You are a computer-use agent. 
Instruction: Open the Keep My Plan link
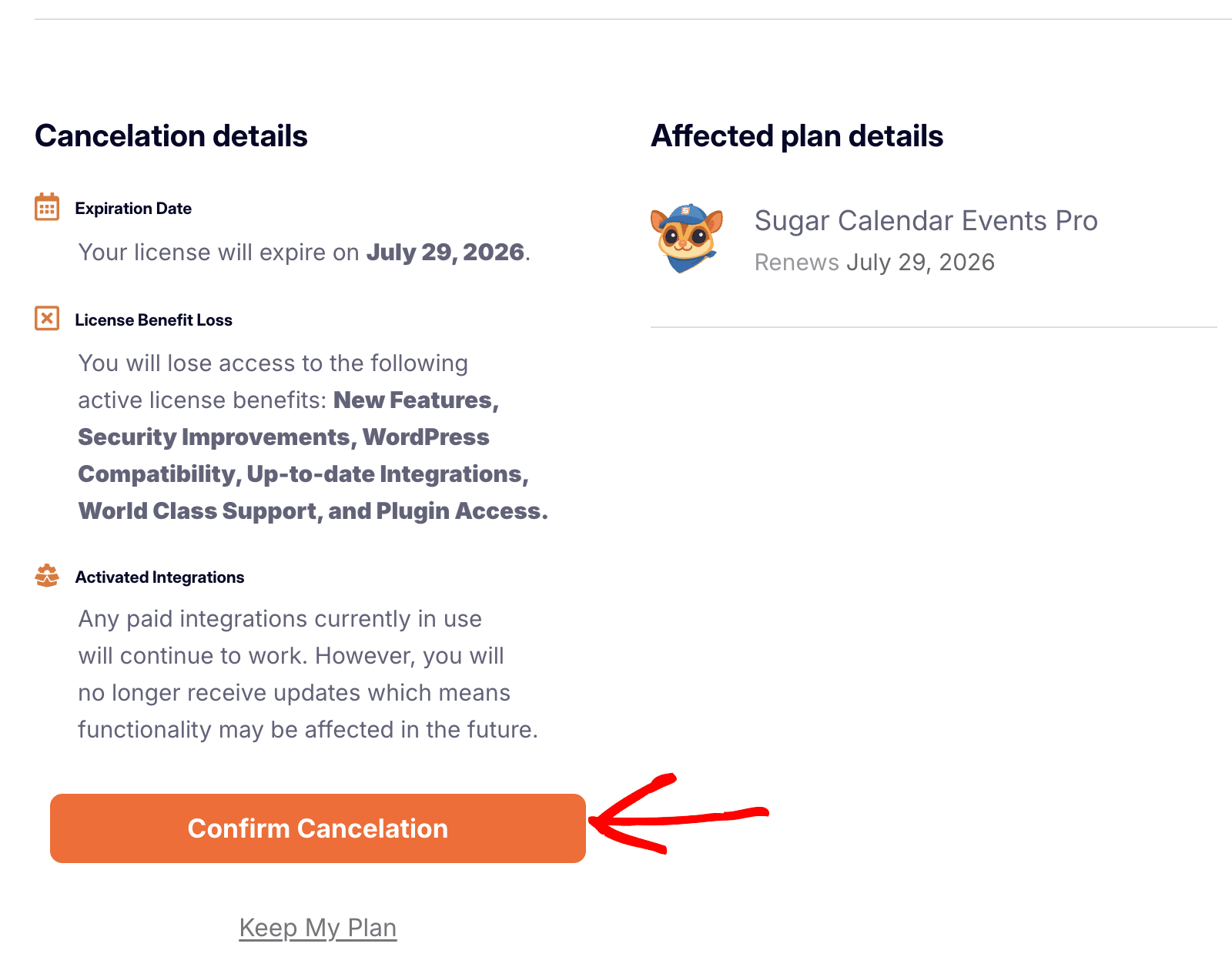(x=317, y=928)
